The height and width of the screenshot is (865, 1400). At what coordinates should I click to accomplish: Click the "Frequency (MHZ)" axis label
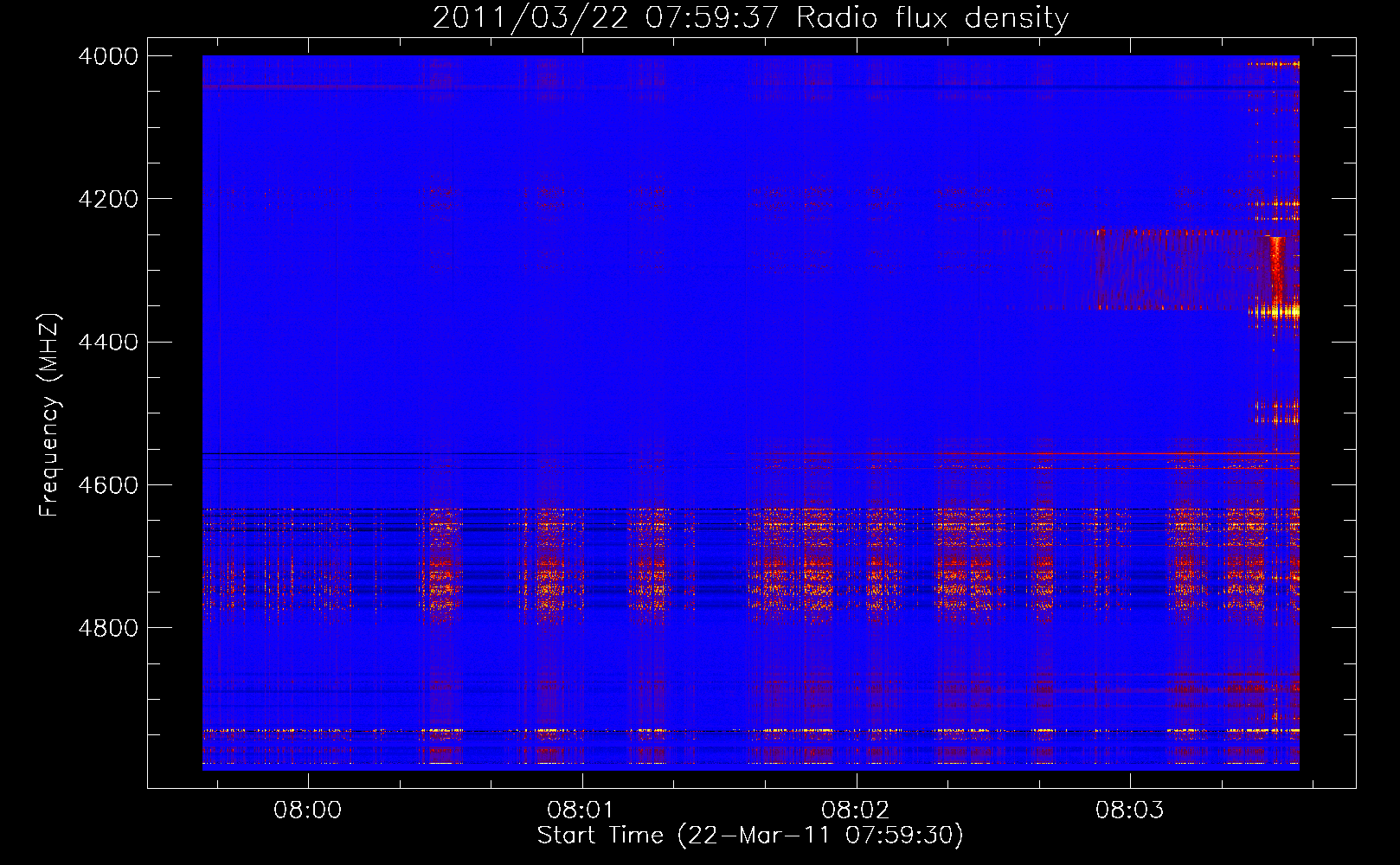click(x=50, y=415)
